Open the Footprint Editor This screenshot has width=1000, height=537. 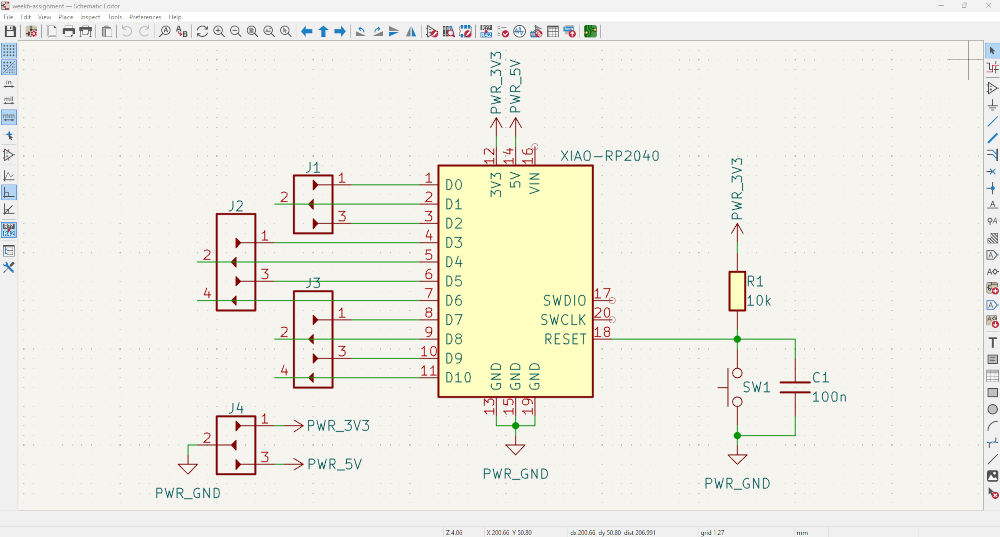tap(465, 31)
